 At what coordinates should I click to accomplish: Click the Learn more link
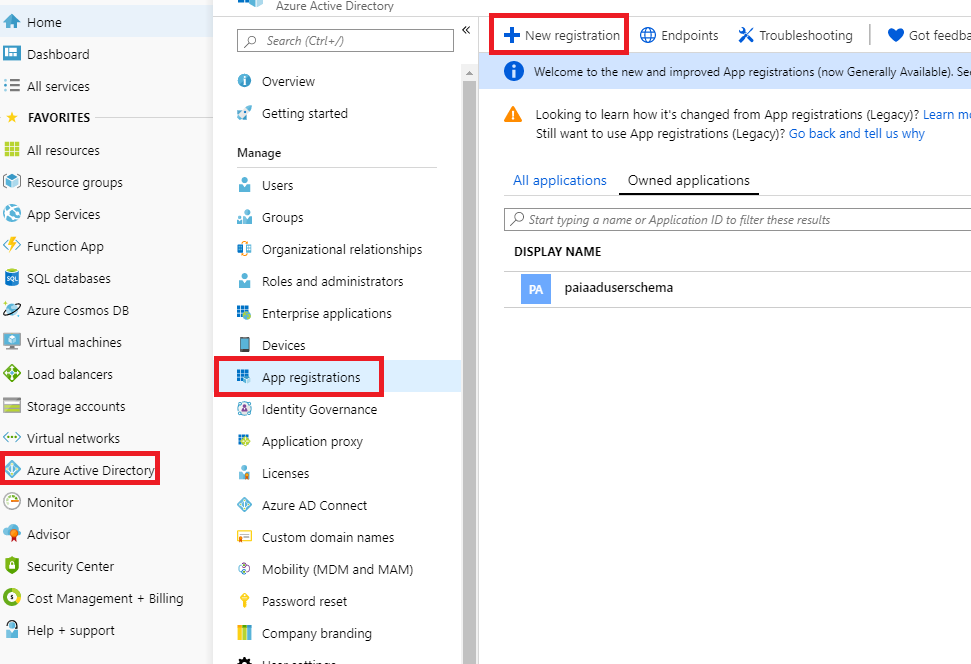[946, 114]
